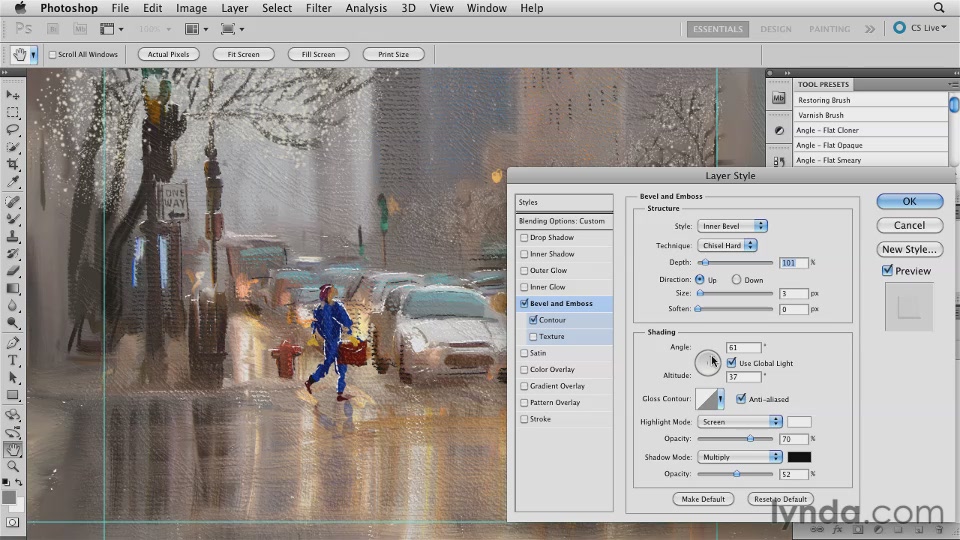Enable Inner Shadow style checkbox
This screenshot has height=540, width=960.
coord(524,254)
